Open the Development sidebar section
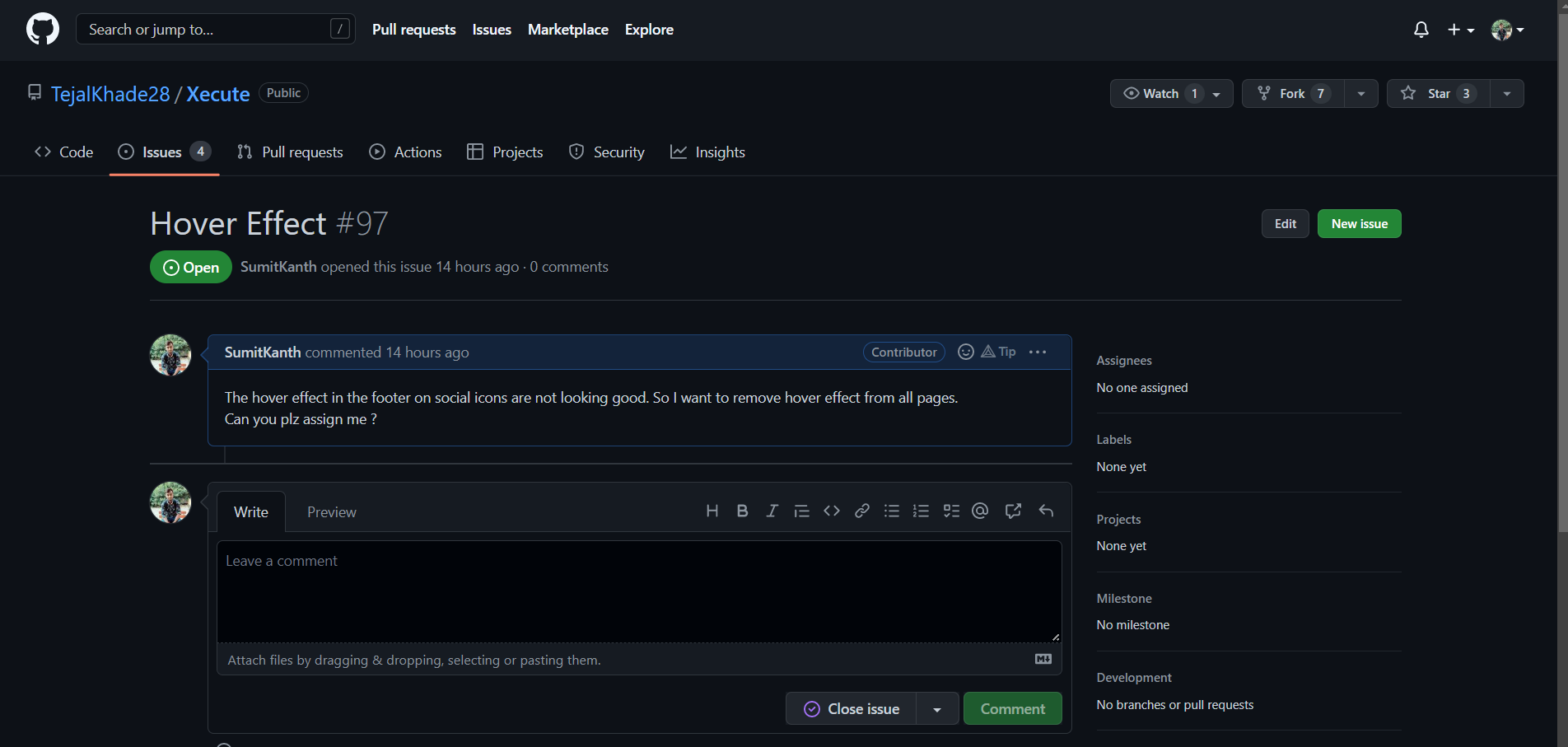Image resolution: width=1568 pixels, height=747 pixels. 1134,677
